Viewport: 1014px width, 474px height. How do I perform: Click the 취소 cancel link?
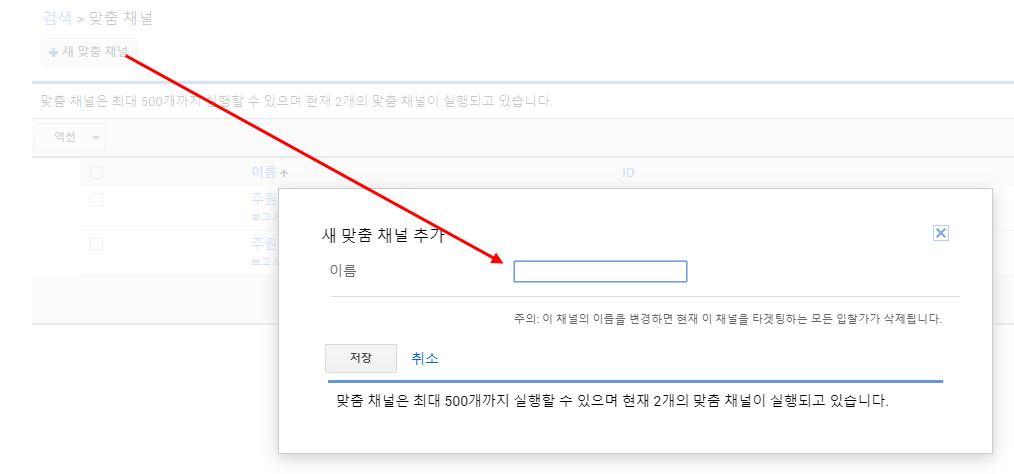pyautogui.click(x=425, y=359)
